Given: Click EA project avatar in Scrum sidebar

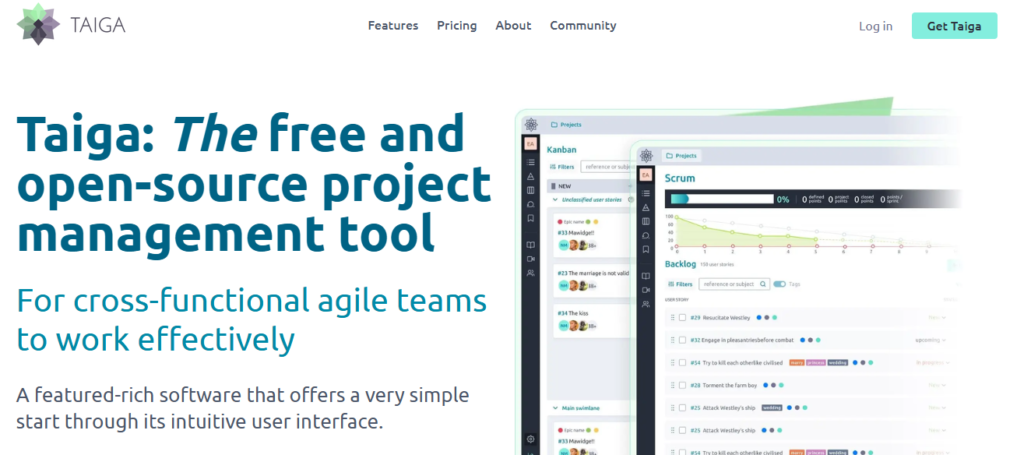Looking at the screenshot, I should click(x=645, y=175).
